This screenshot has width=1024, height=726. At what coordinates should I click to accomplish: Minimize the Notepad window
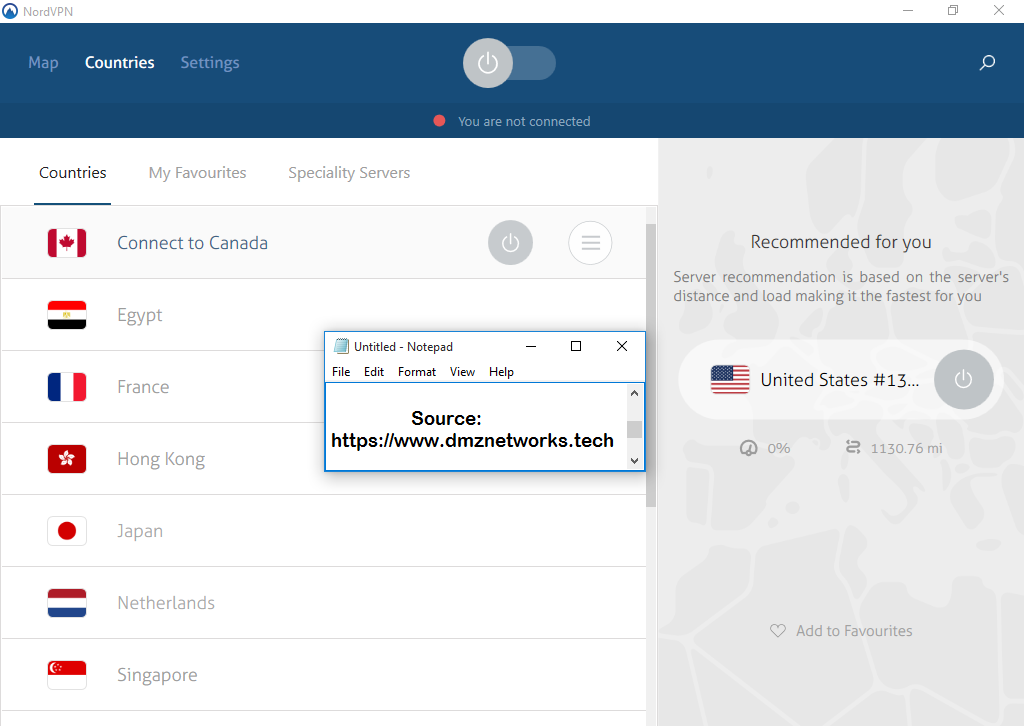pyautogui.click(x=531, y=346)
